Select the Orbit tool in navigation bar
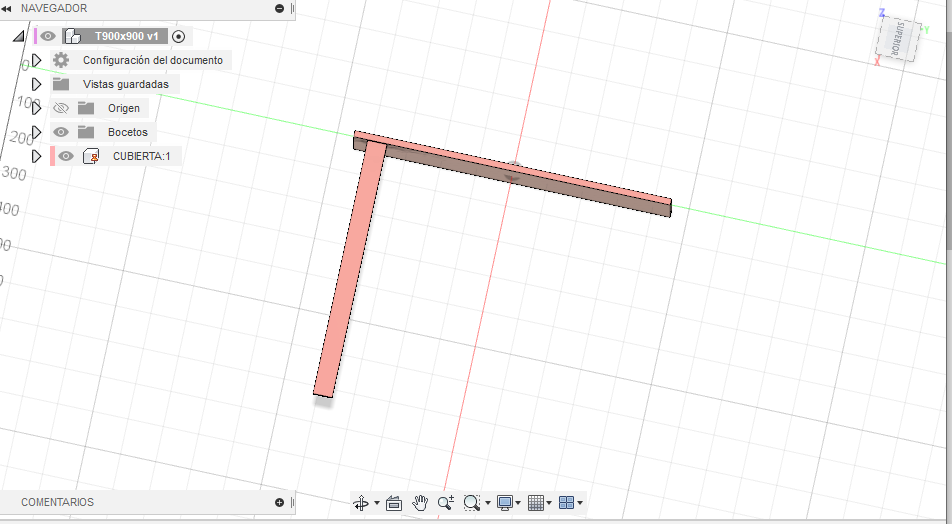 pos(361,503)
